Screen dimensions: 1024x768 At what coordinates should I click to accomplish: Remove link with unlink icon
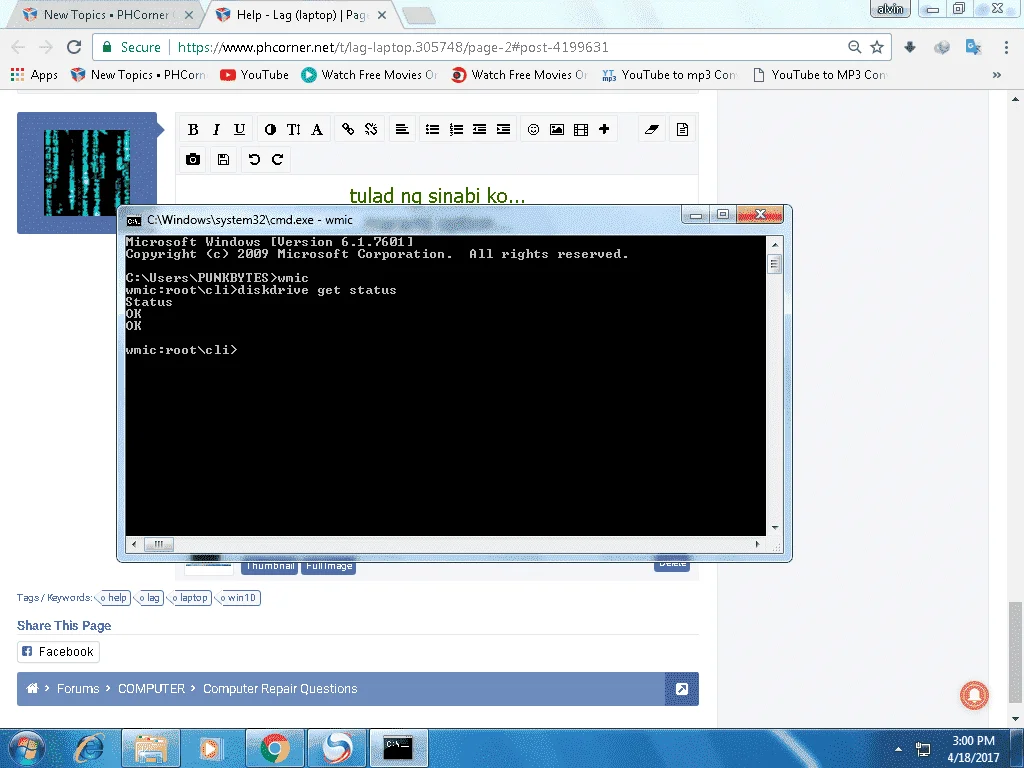pyautogui.click(x=371, y=129)
